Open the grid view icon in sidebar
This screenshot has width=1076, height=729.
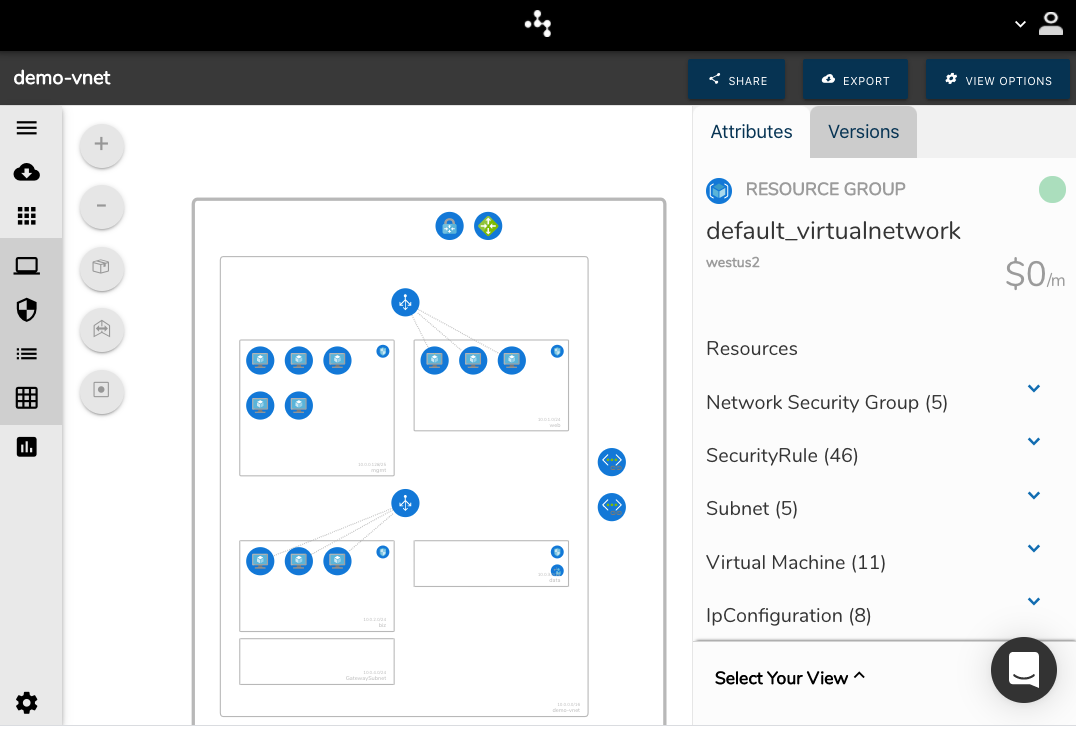pos(27,398)
